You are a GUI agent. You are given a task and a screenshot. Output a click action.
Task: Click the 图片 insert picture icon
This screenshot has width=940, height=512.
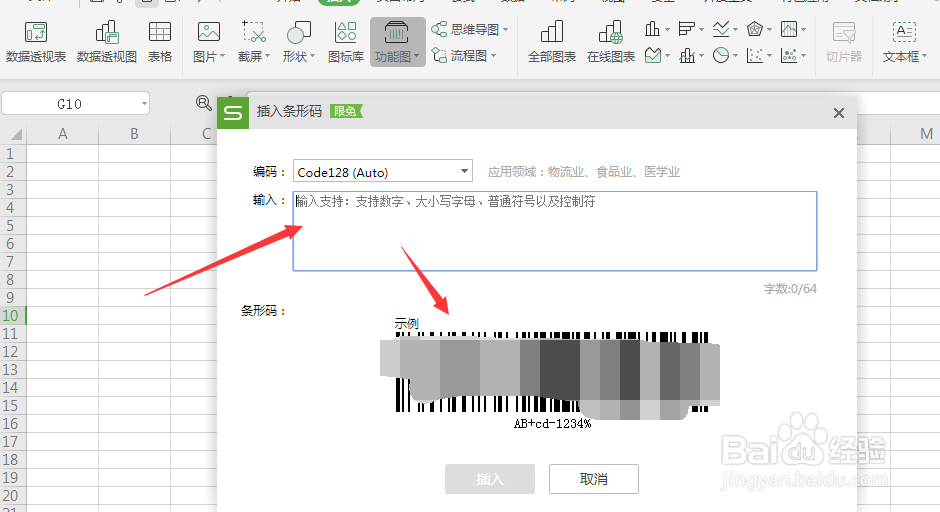pyautogui.click(x=208, y=32)
